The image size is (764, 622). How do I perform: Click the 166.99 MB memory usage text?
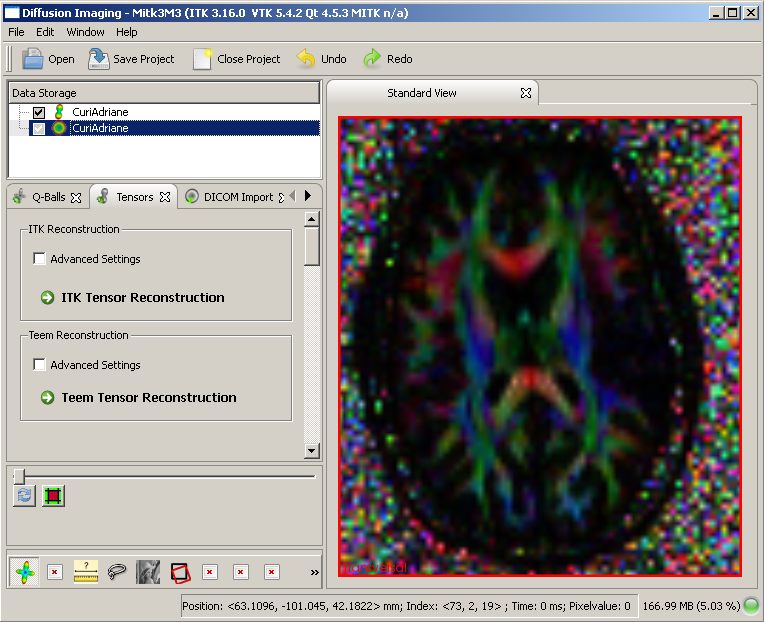coord(691,606)
